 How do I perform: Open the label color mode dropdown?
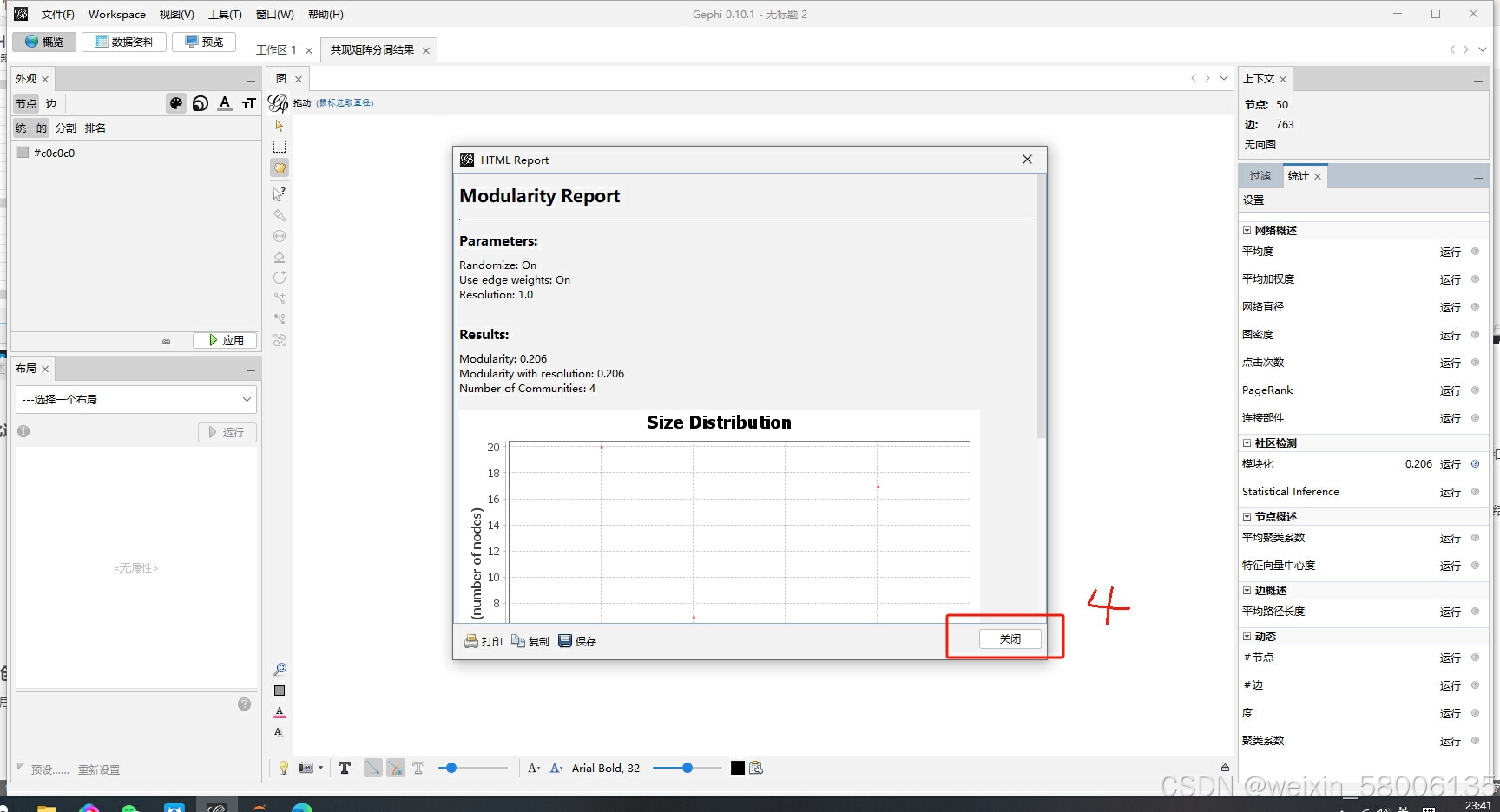(556, 768)
